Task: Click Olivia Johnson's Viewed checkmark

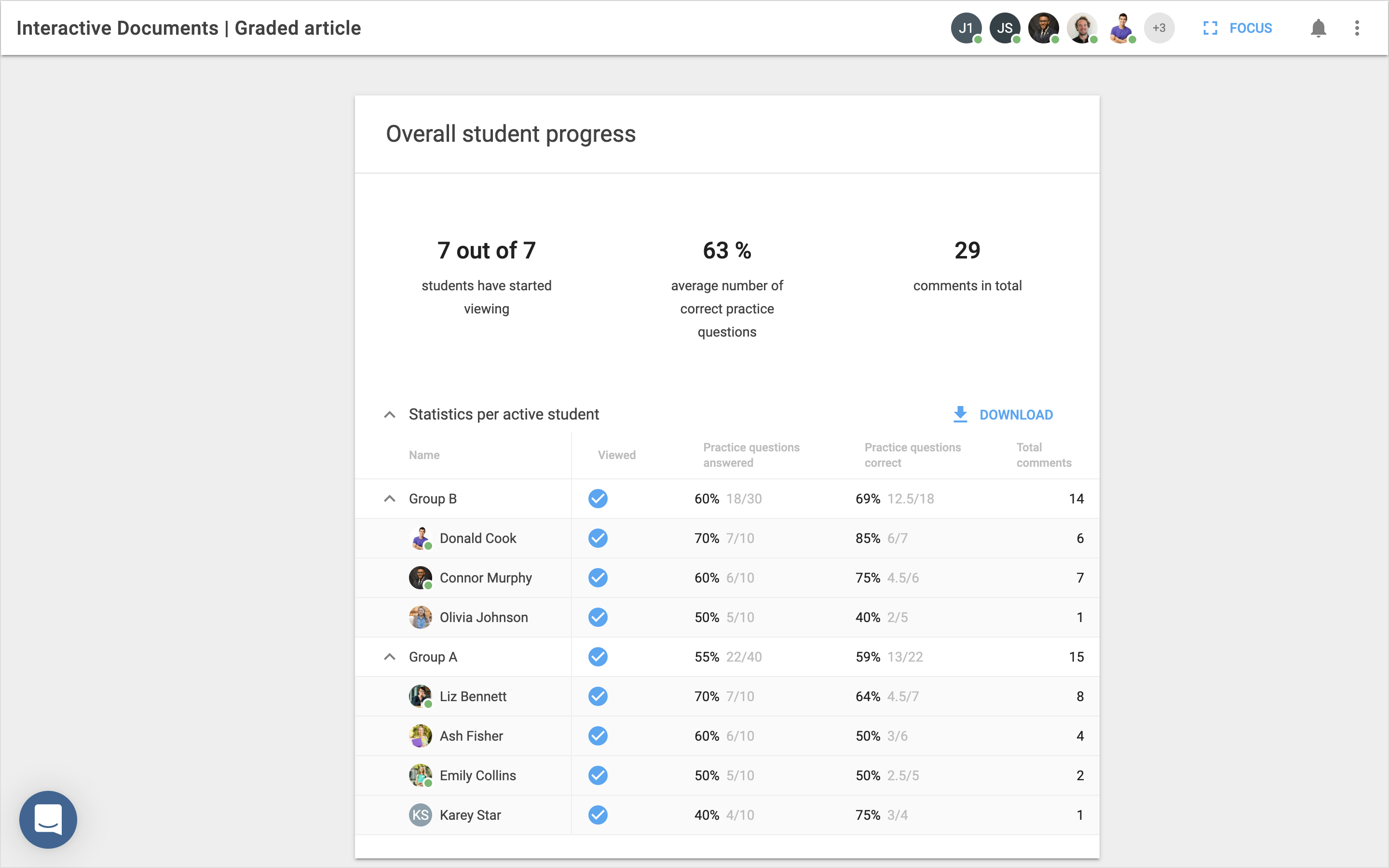Action: click(598, 617)
